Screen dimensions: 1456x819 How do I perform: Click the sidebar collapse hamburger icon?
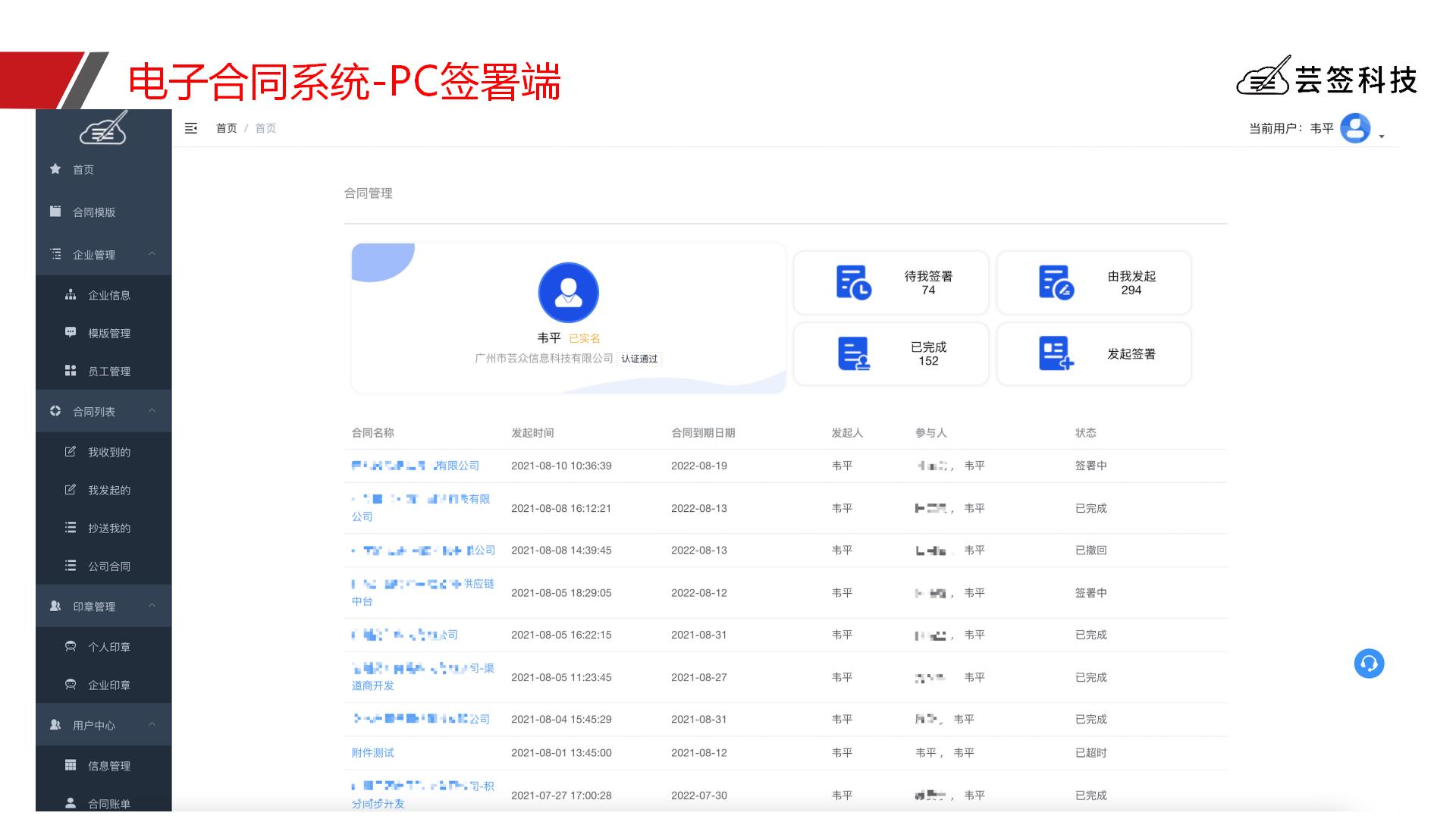(x=191, y=128)
